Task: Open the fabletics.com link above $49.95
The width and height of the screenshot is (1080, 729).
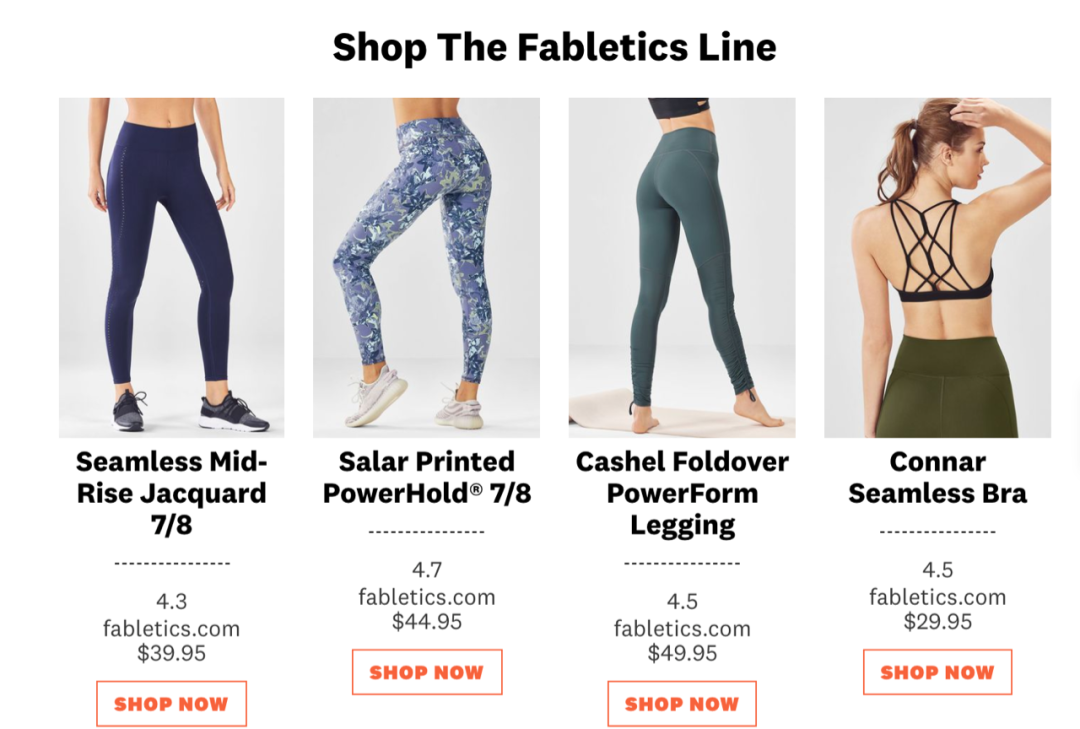Action: (x=682, y=629)
